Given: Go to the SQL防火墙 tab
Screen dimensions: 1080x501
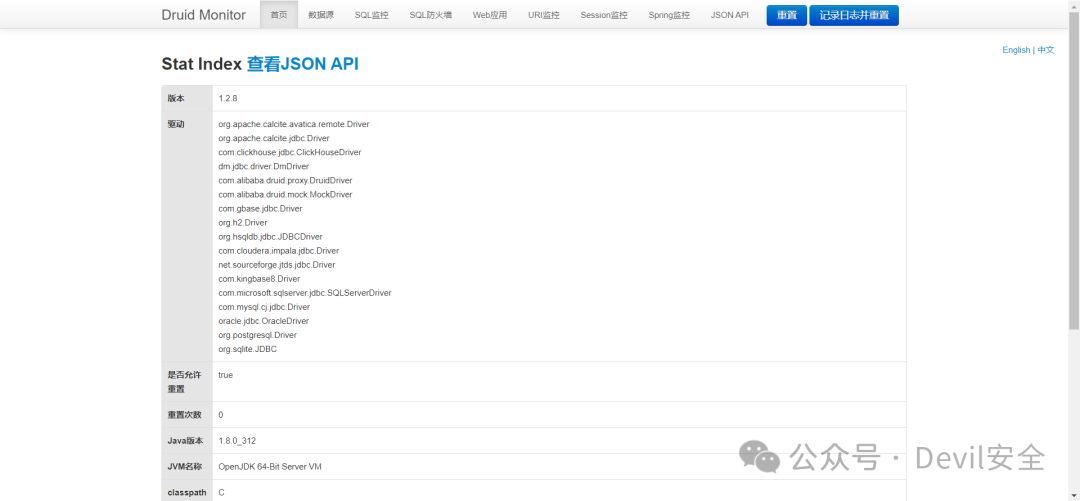Looking at the screenshot, I should click(x=430, y=15).
